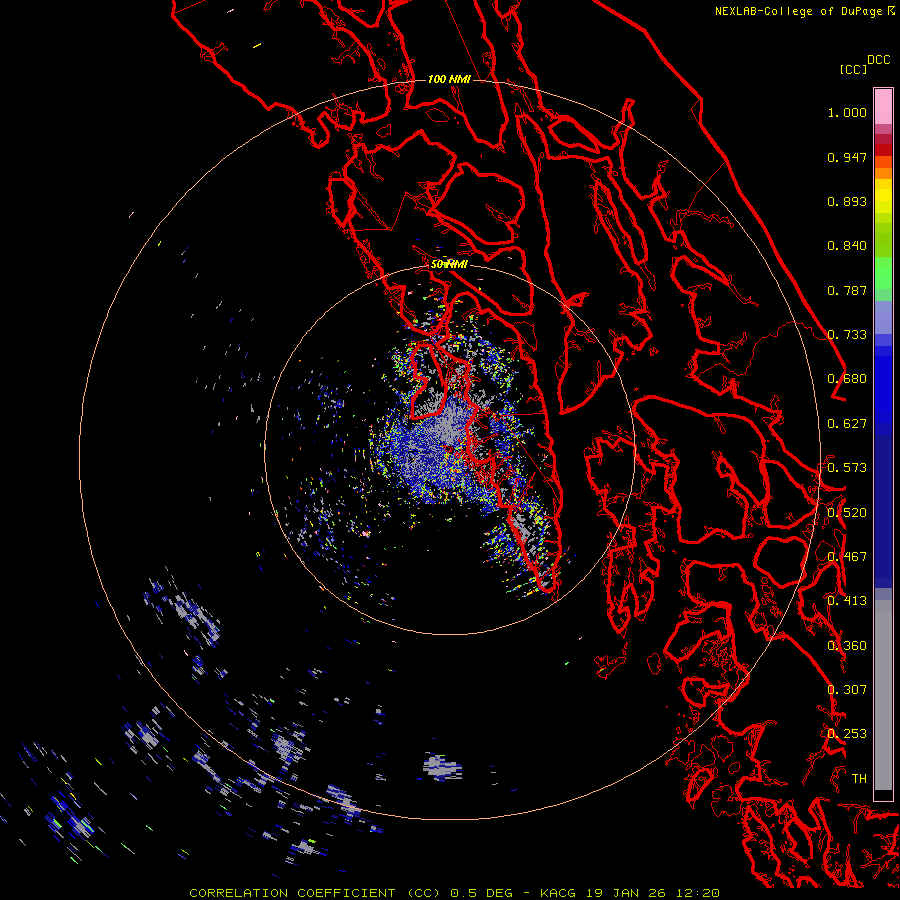This screenshot has width=900, height=900.
Task: Select the 0.947 color scale value
Action: point(847,157)
